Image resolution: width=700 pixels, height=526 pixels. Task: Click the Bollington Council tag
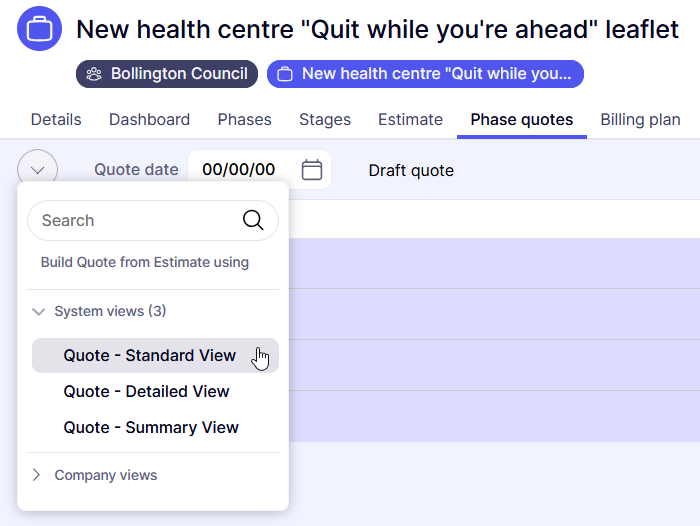(x=167, y=74)
